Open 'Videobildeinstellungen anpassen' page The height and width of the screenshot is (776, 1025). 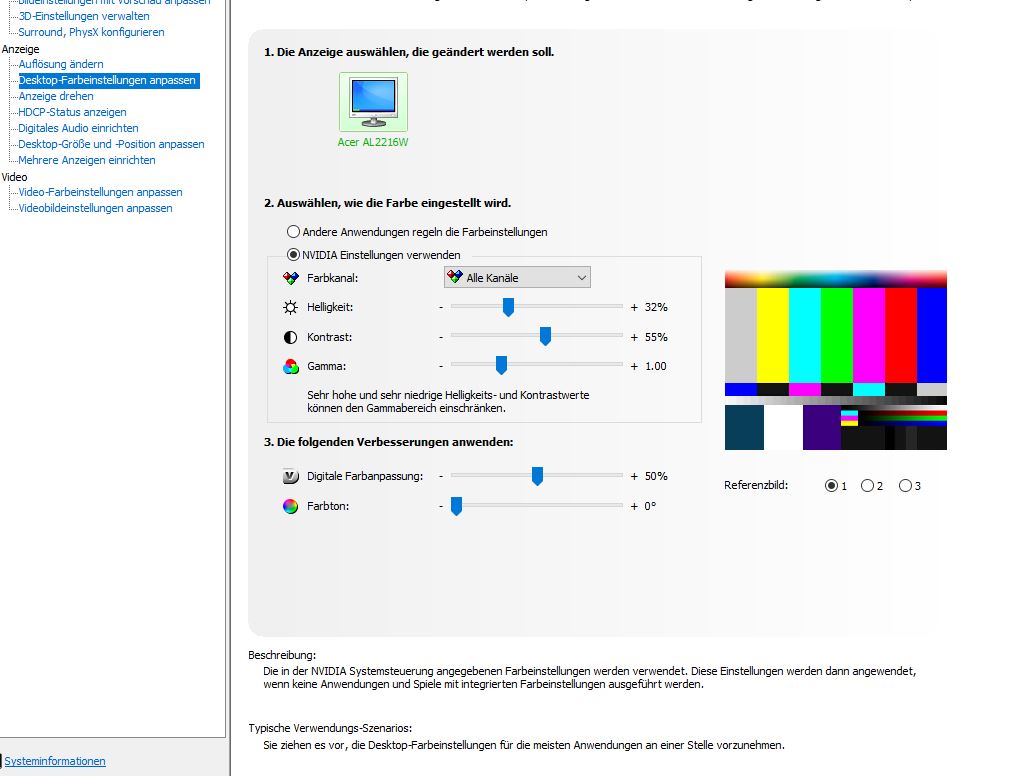(x=95, y=208)
